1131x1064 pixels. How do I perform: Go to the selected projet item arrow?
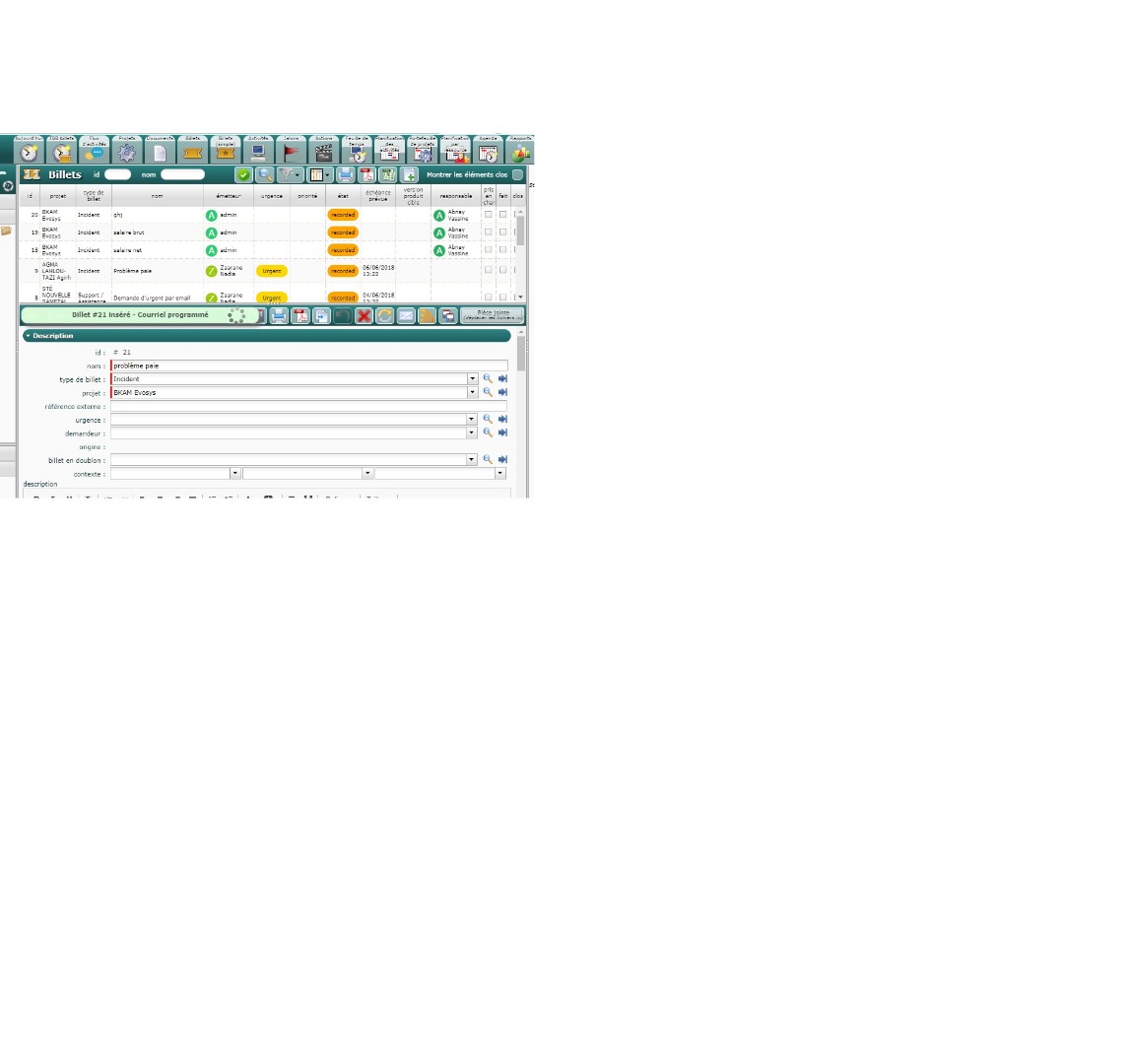(502, 392)
